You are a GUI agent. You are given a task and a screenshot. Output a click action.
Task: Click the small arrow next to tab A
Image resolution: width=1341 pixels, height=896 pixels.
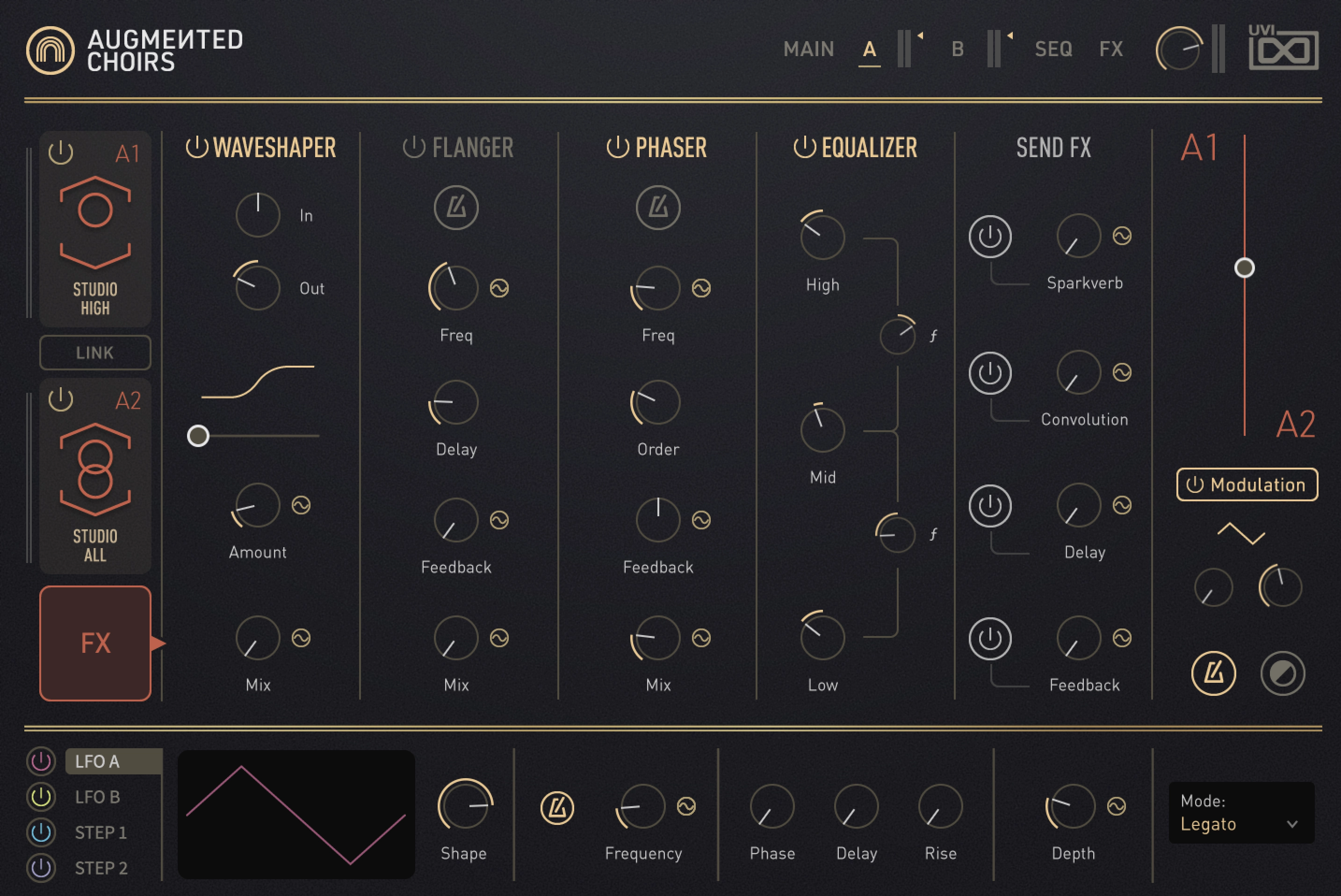click(920, 36)
